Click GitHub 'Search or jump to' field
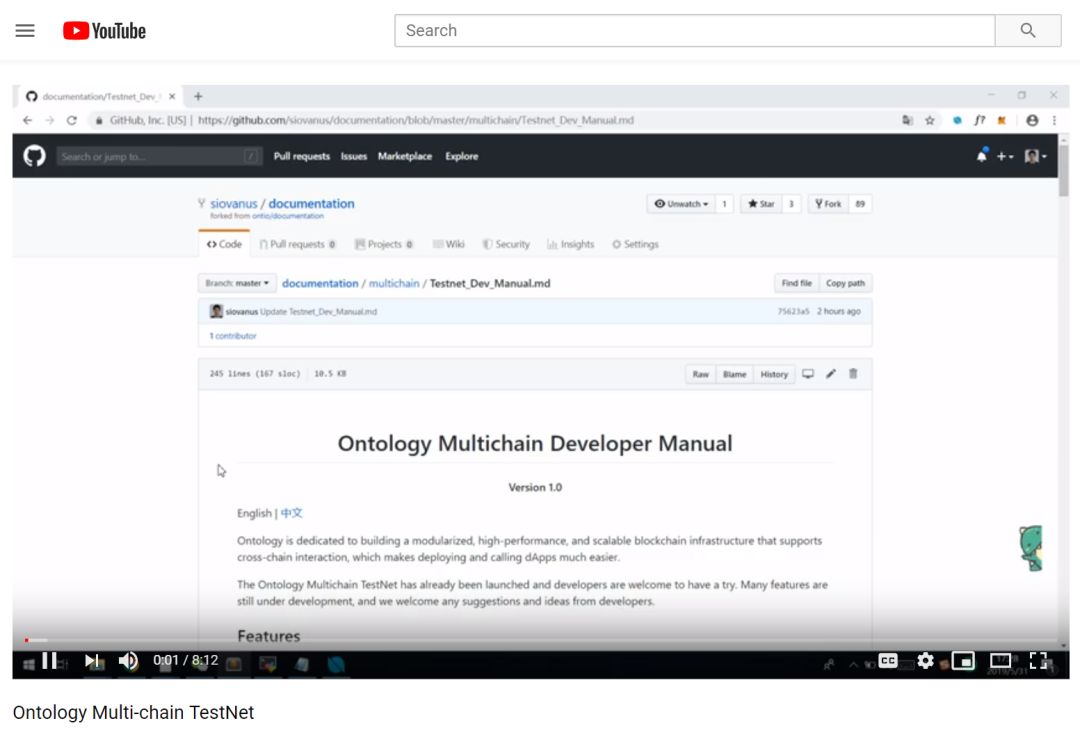1080x737 pixels. 159,156
